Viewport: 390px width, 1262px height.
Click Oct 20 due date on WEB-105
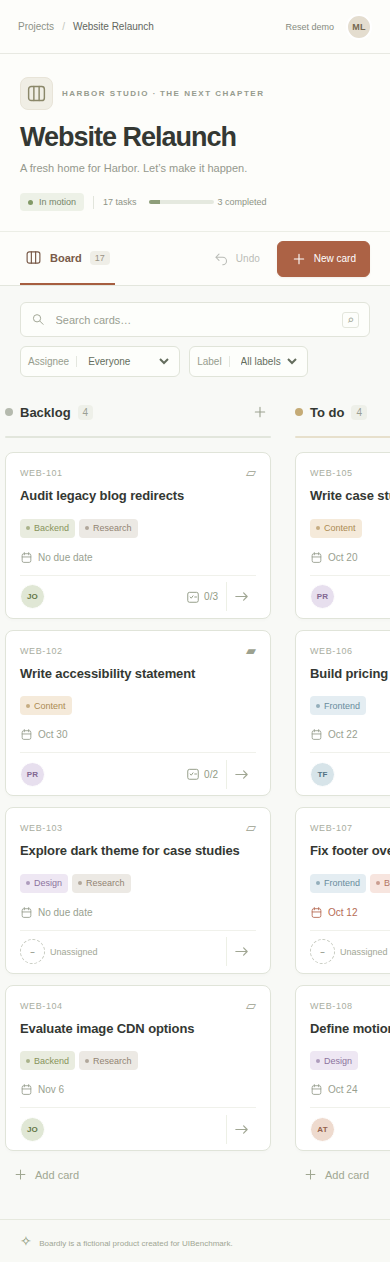point(334,557)
